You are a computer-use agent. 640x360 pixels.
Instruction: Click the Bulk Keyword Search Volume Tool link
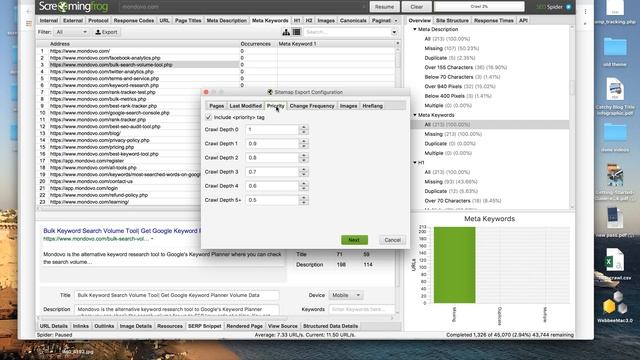coord(122,231)
